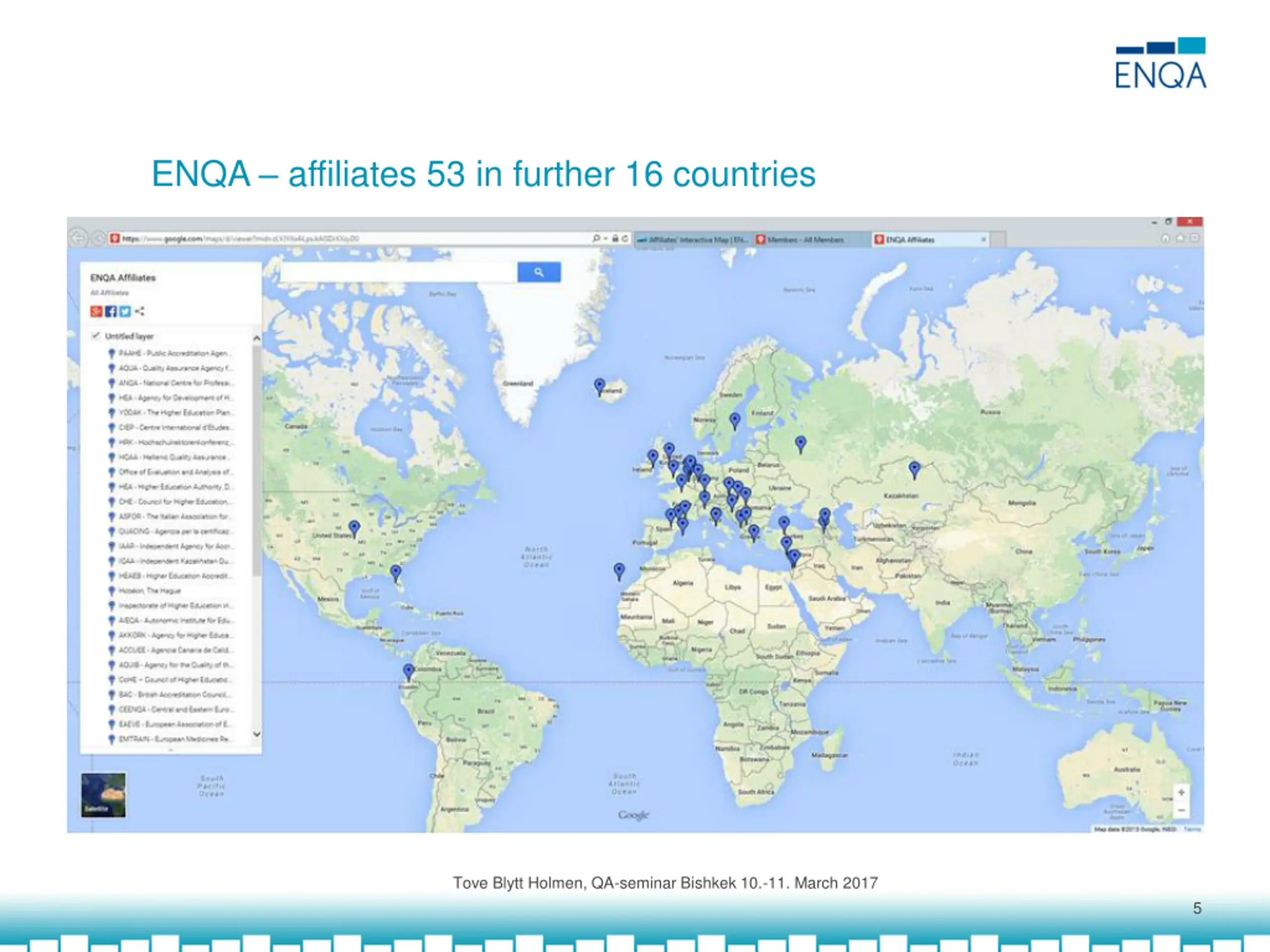Click the map search text field
Viewport: 1270px width, 952px height.
(x=398, y=272)
